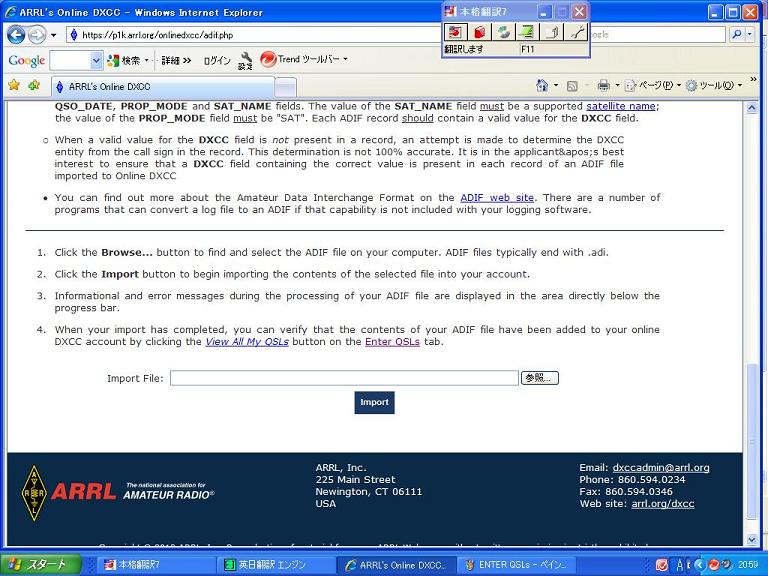Expand the 検索 button dropdown arrow
The width and height of the screenshot is (768, 576).
tap(146, 61)
